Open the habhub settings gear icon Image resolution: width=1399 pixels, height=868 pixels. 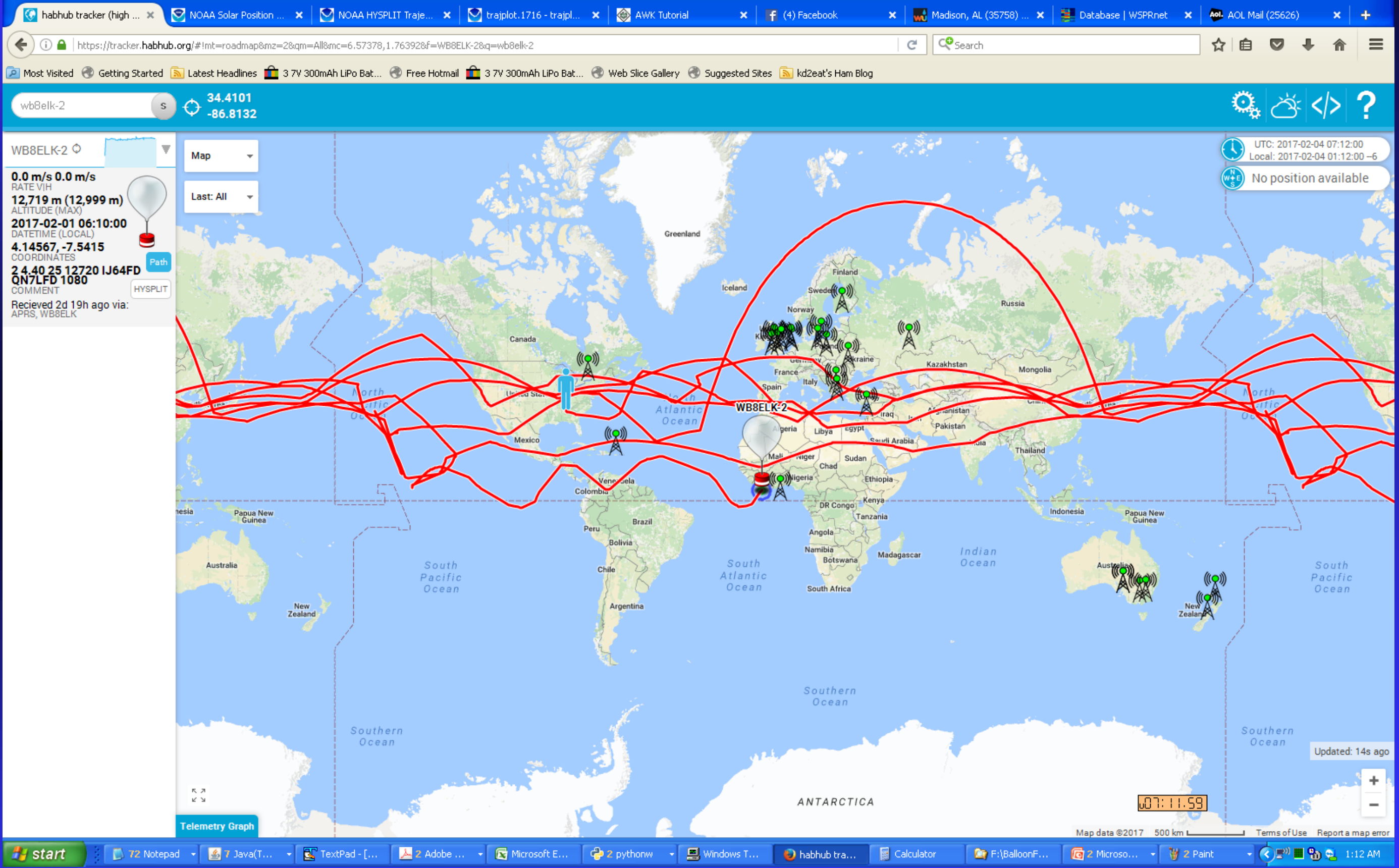(x=1245, y=105)
